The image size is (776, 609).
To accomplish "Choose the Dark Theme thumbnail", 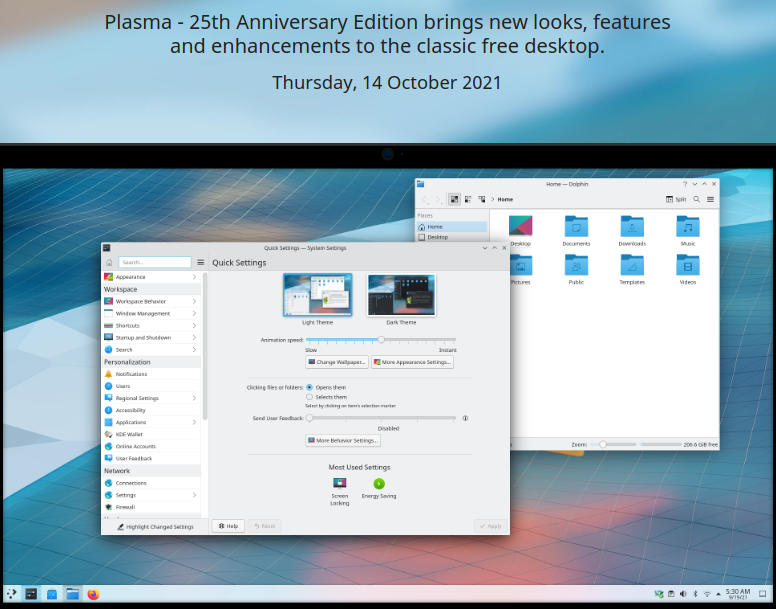I will (x=401, y=295).
